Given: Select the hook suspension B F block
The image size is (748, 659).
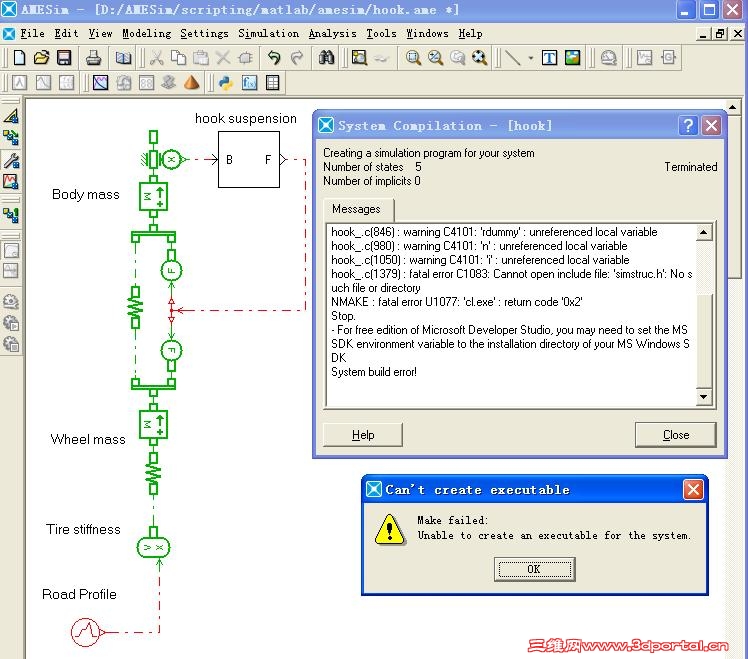Looking at the screenshot, I should pyautogui.click(x=249, y=159).
